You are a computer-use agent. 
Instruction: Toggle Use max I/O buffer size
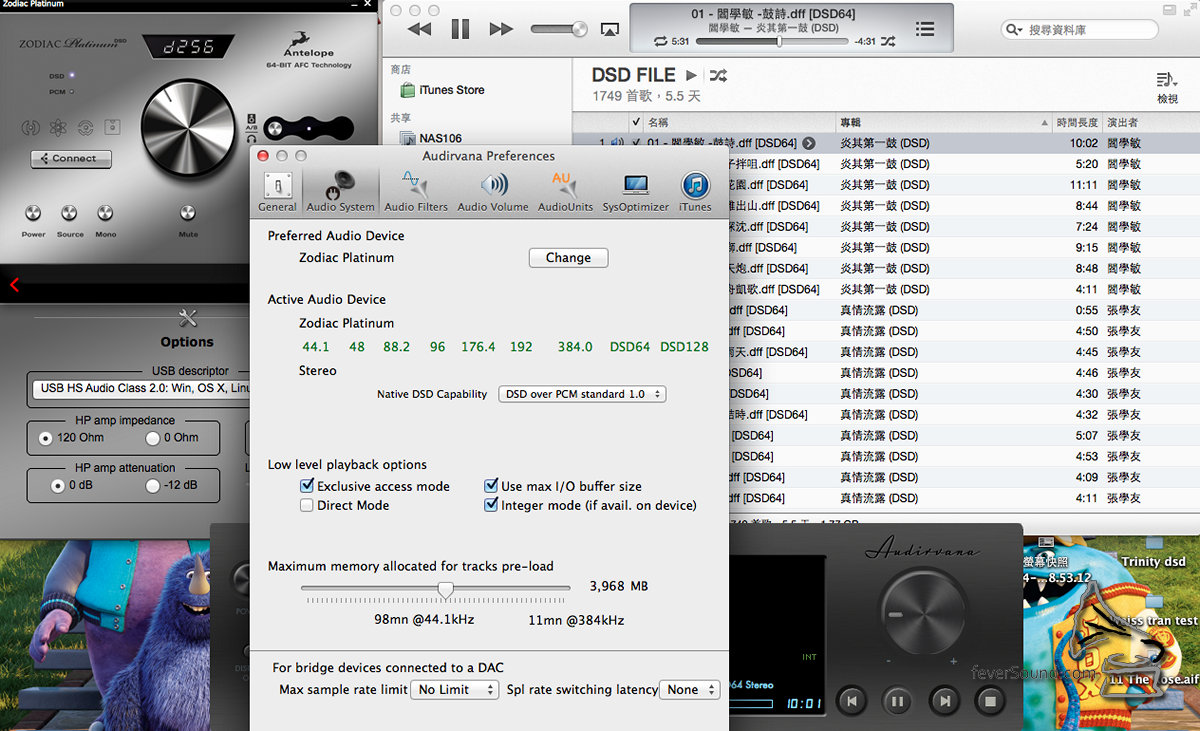[x=491, y=486]
